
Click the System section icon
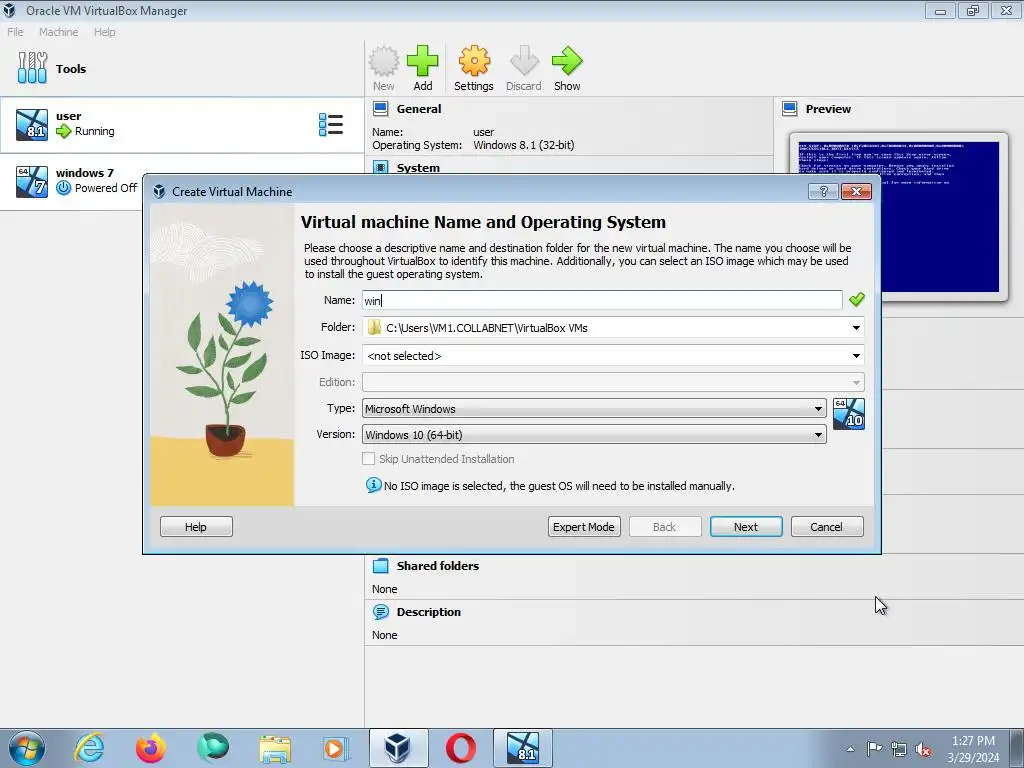(x=381, y=167)
